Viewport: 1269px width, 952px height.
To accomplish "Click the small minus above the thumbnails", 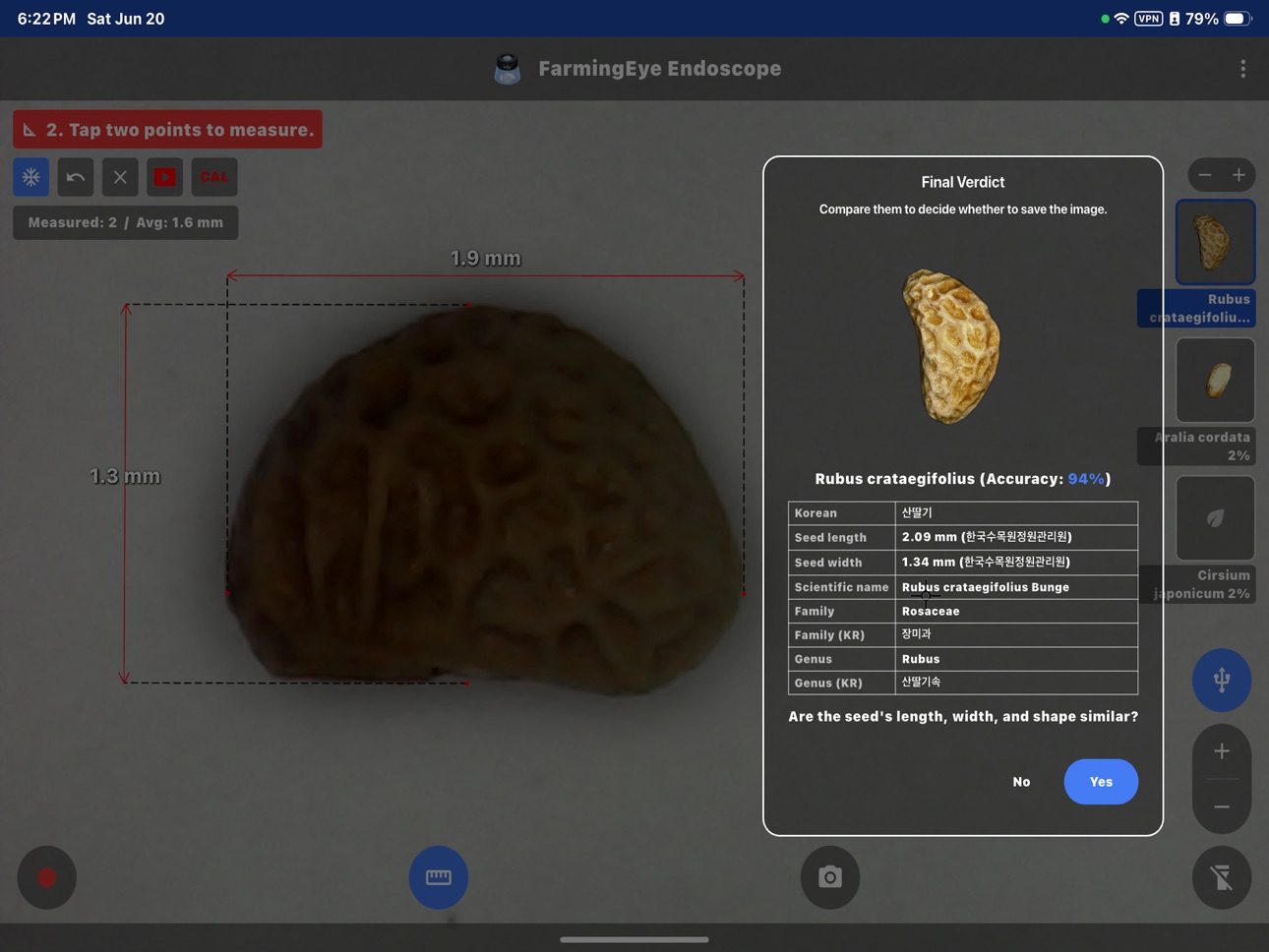I will click(1205, 175).
